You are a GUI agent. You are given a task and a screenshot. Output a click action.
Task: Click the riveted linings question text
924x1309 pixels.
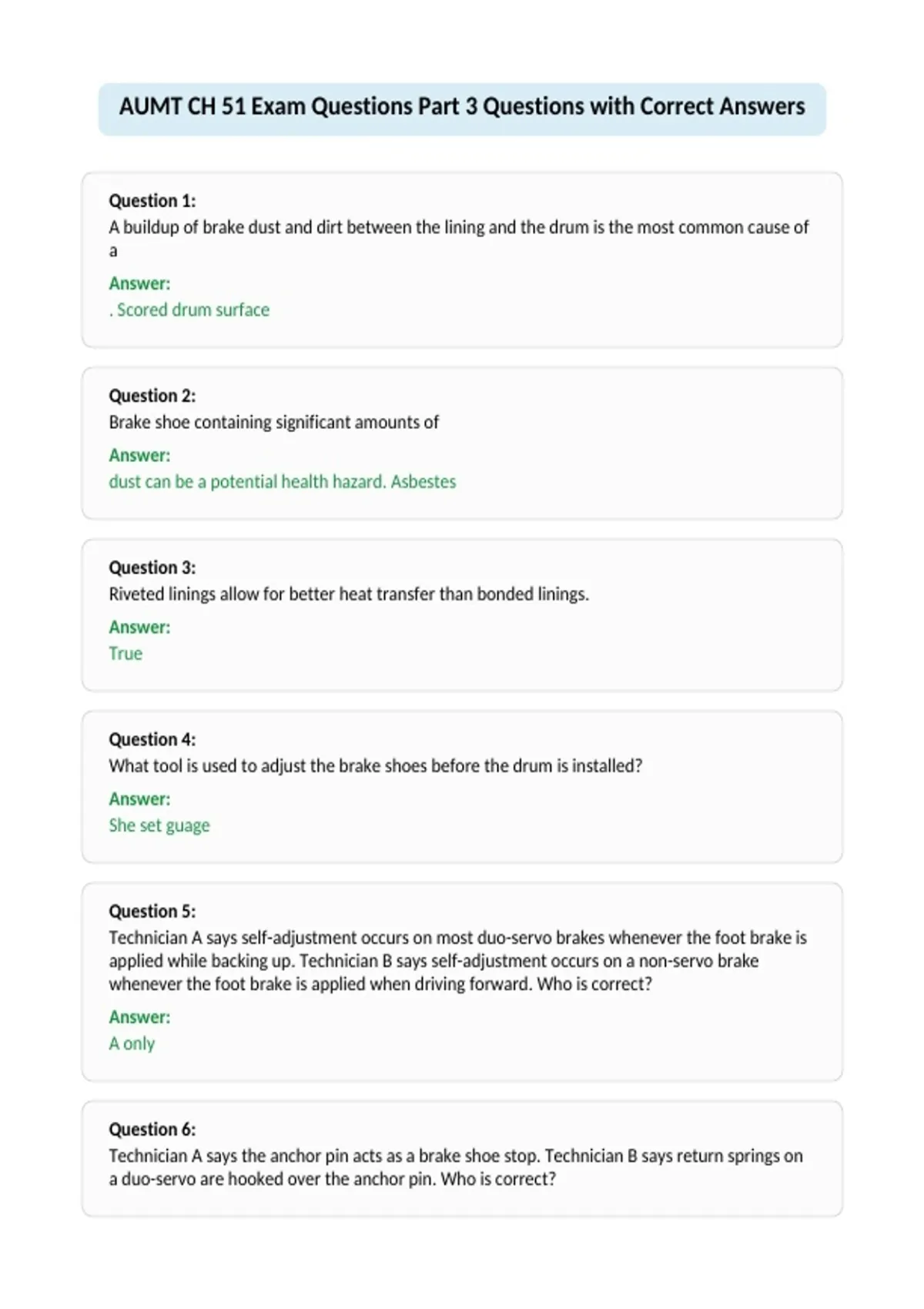click(349, 594)
